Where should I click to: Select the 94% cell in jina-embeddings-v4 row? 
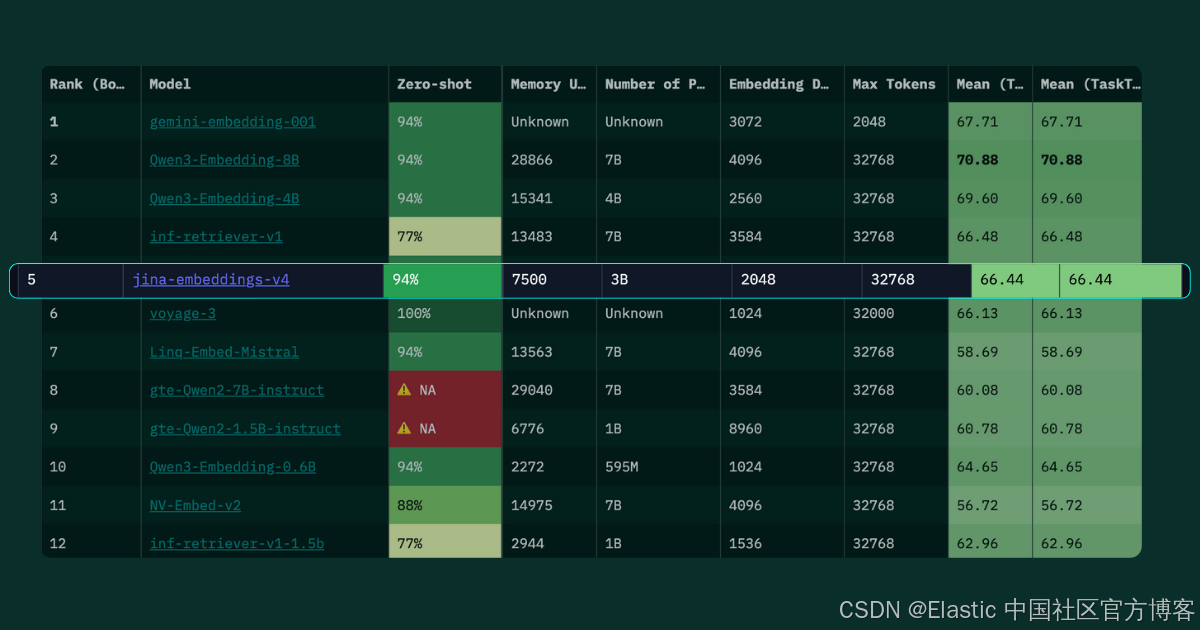tap(442, 280)
